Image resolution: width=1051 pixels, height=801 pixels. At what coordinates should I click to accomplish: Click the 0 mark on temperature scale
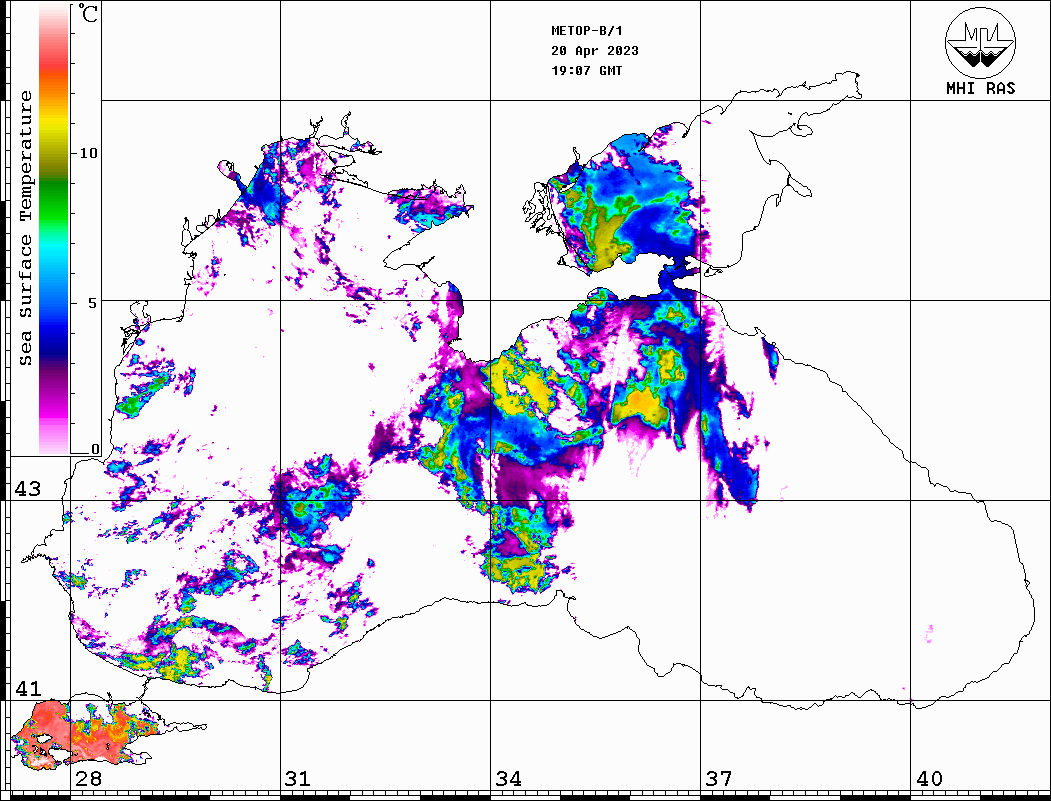click(x=95, y=449)
